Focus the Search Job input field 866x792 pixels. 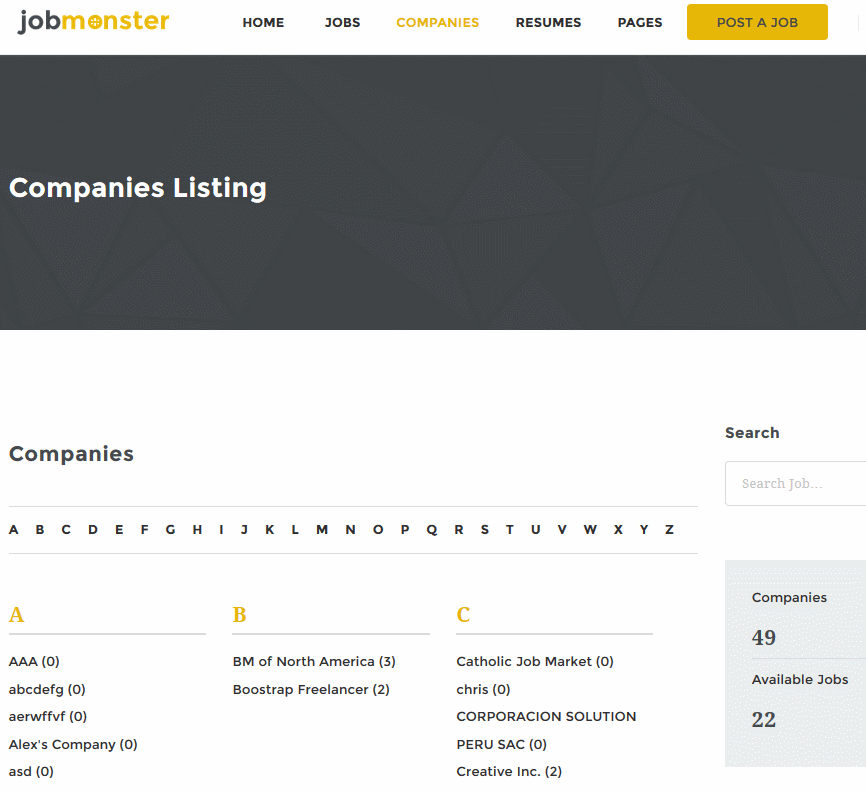pos(795,483)
